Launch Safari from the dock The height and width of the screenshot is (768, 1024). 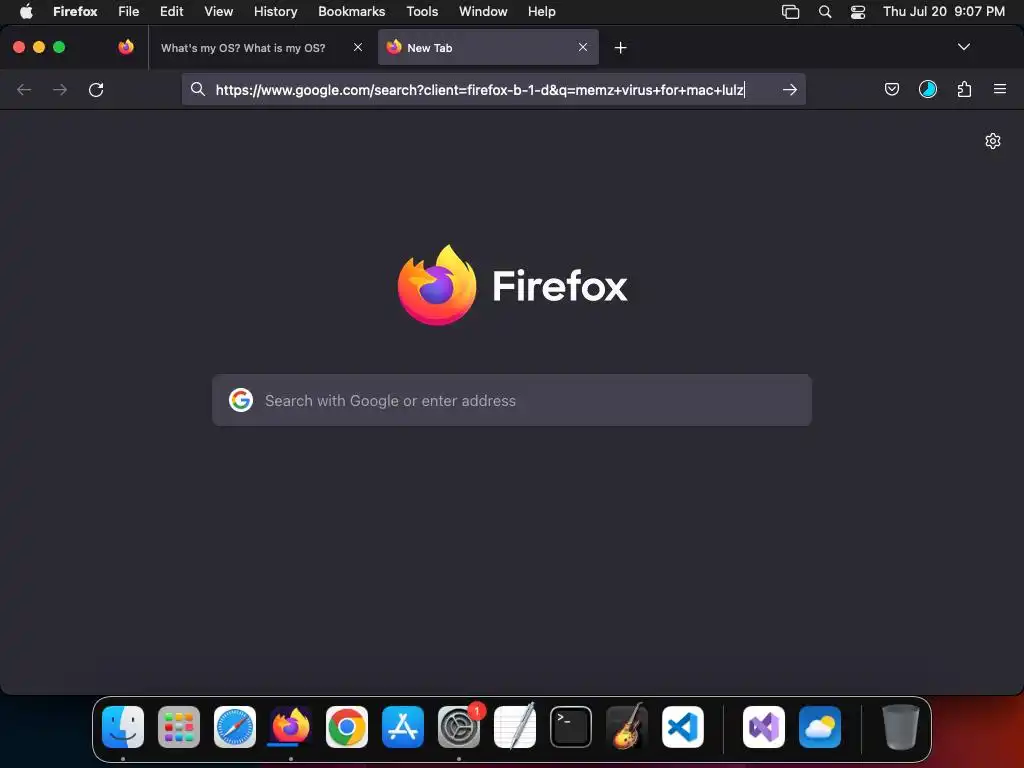click(x=234, y=727)
